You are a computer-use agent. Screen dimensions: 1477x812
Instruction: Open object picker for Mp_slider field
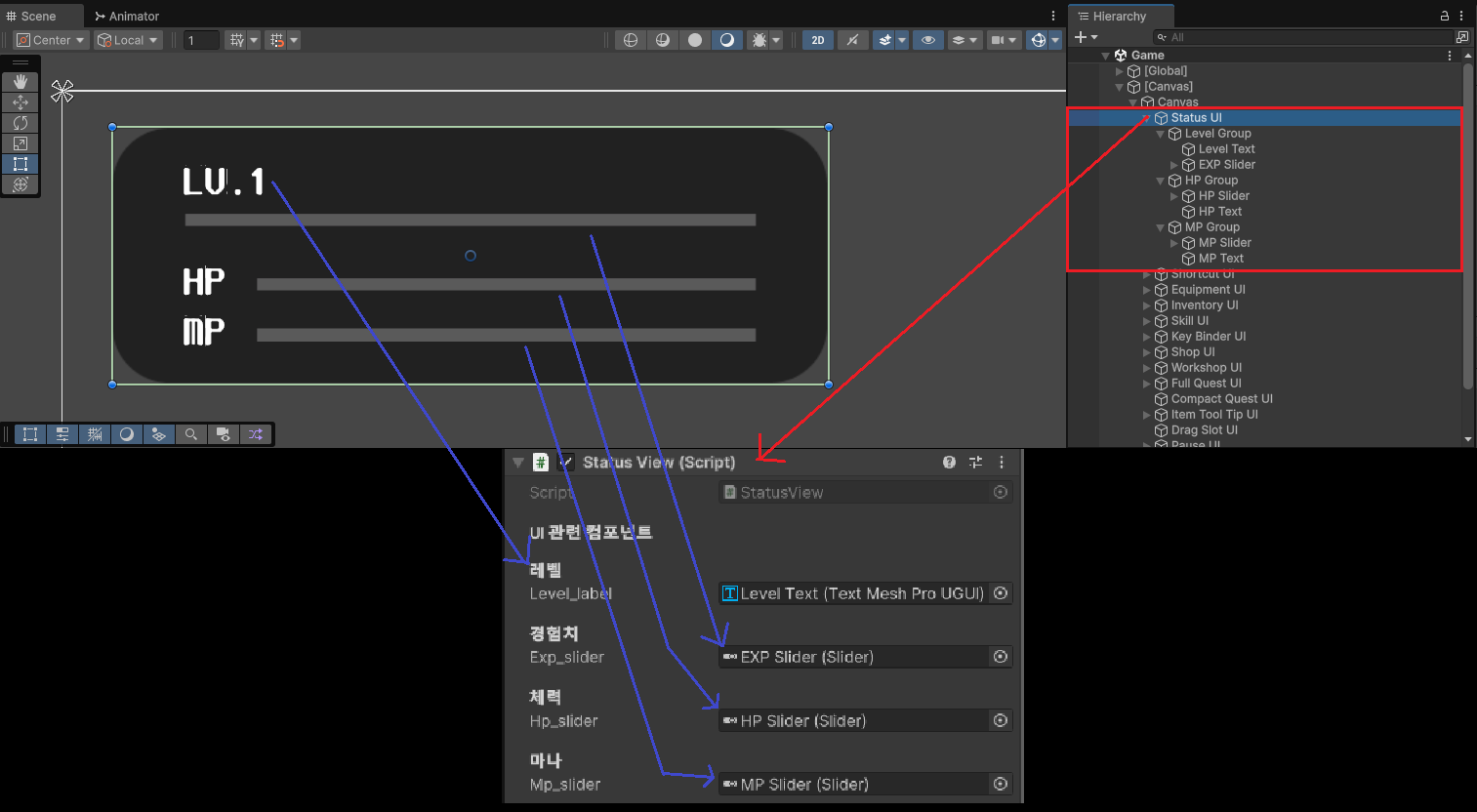tap(1001, 784)
